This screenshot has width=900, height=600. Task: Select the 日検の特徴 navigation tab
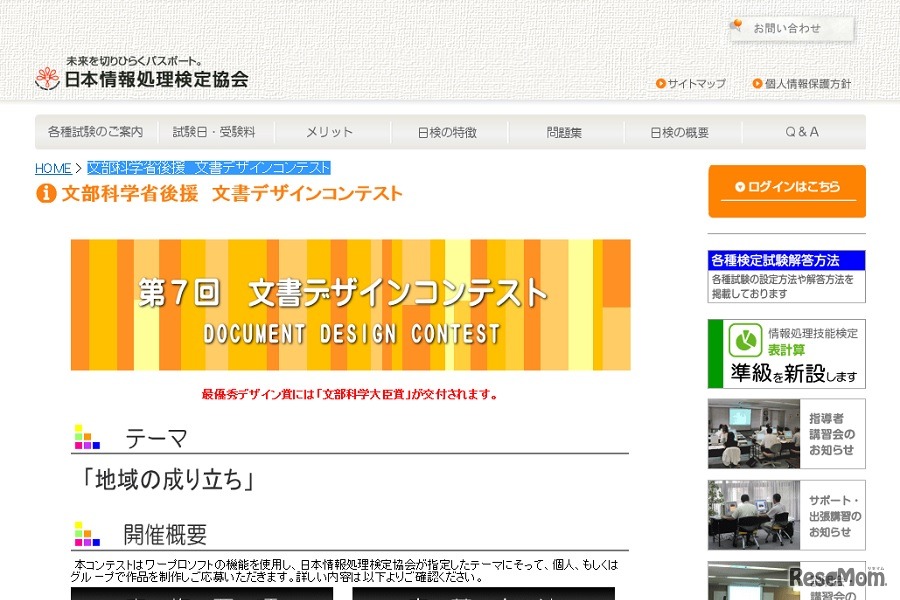pos(447,131)
